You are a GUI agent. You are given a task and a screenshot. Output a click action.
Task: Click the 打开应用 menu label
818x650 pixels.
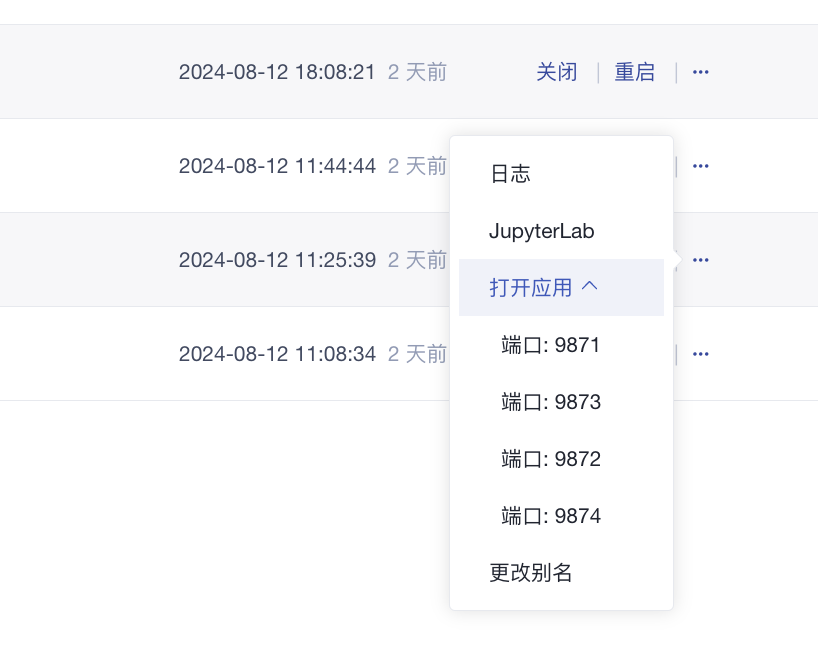pos(531,288)
